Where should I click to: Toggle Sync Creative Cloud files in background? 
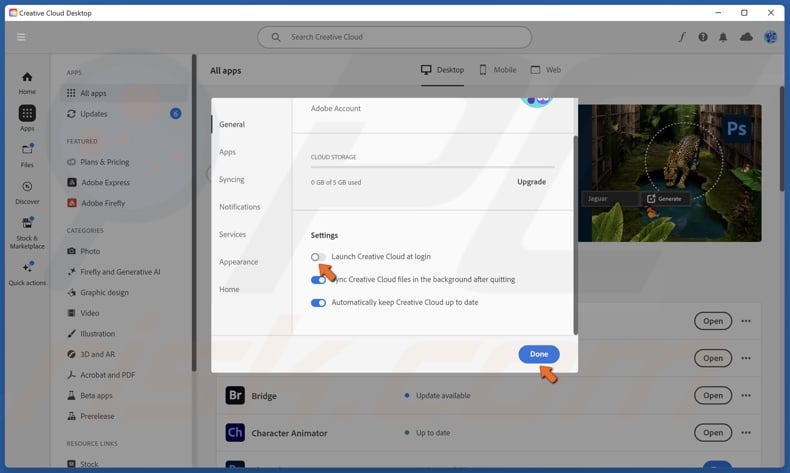pyautogui.click(x=318, y=280)
